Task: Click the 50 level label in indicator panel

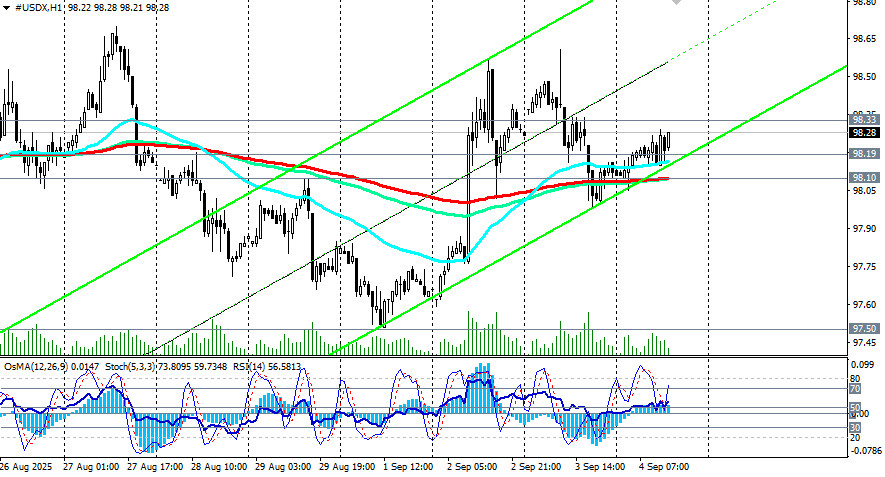Action: point(855,408)
